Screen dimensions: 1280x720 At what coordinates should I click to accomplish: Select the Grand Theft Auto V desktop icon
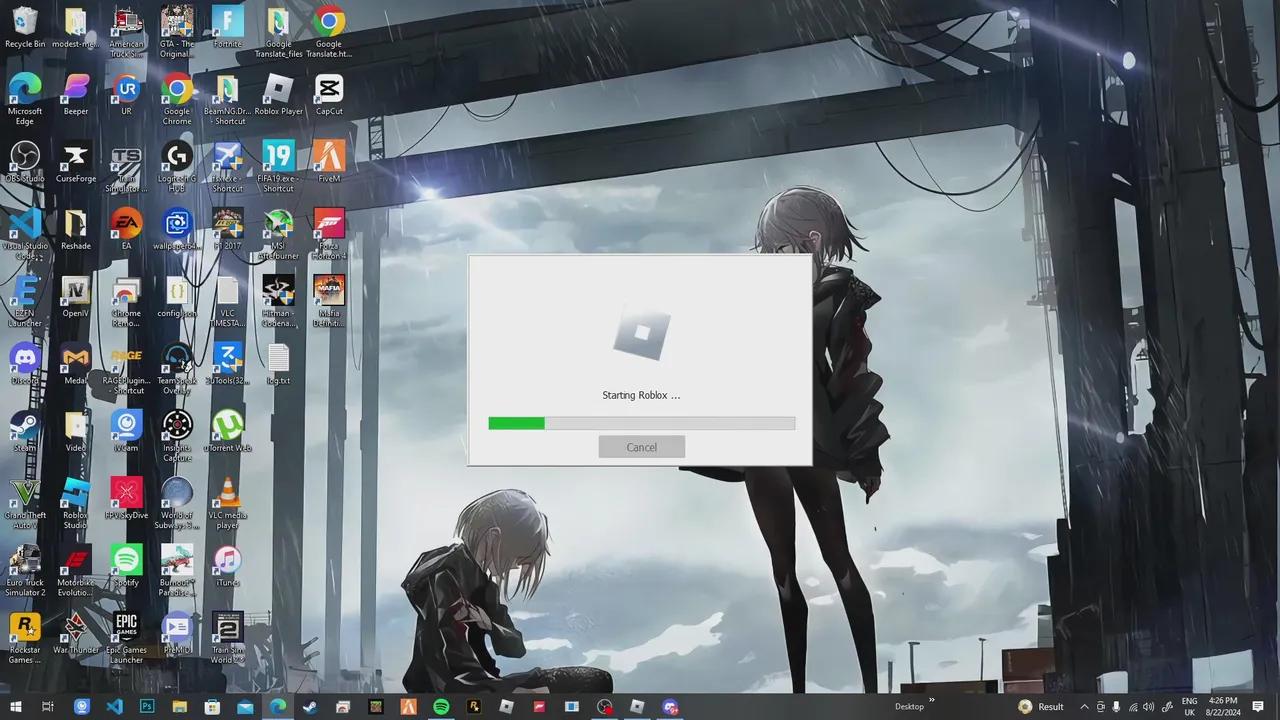pyautogui.click(x=25, y=504)
